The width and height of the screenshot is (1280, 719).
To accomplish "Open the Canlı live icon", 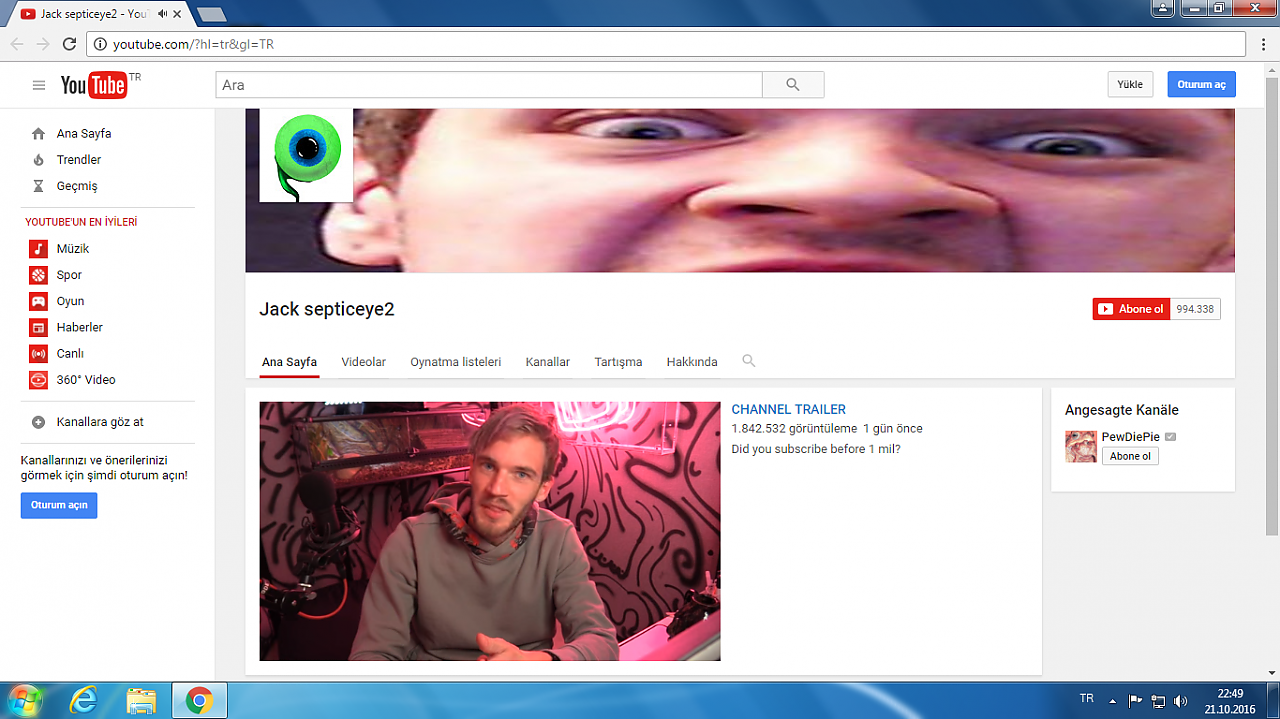I will pos(38,353).
